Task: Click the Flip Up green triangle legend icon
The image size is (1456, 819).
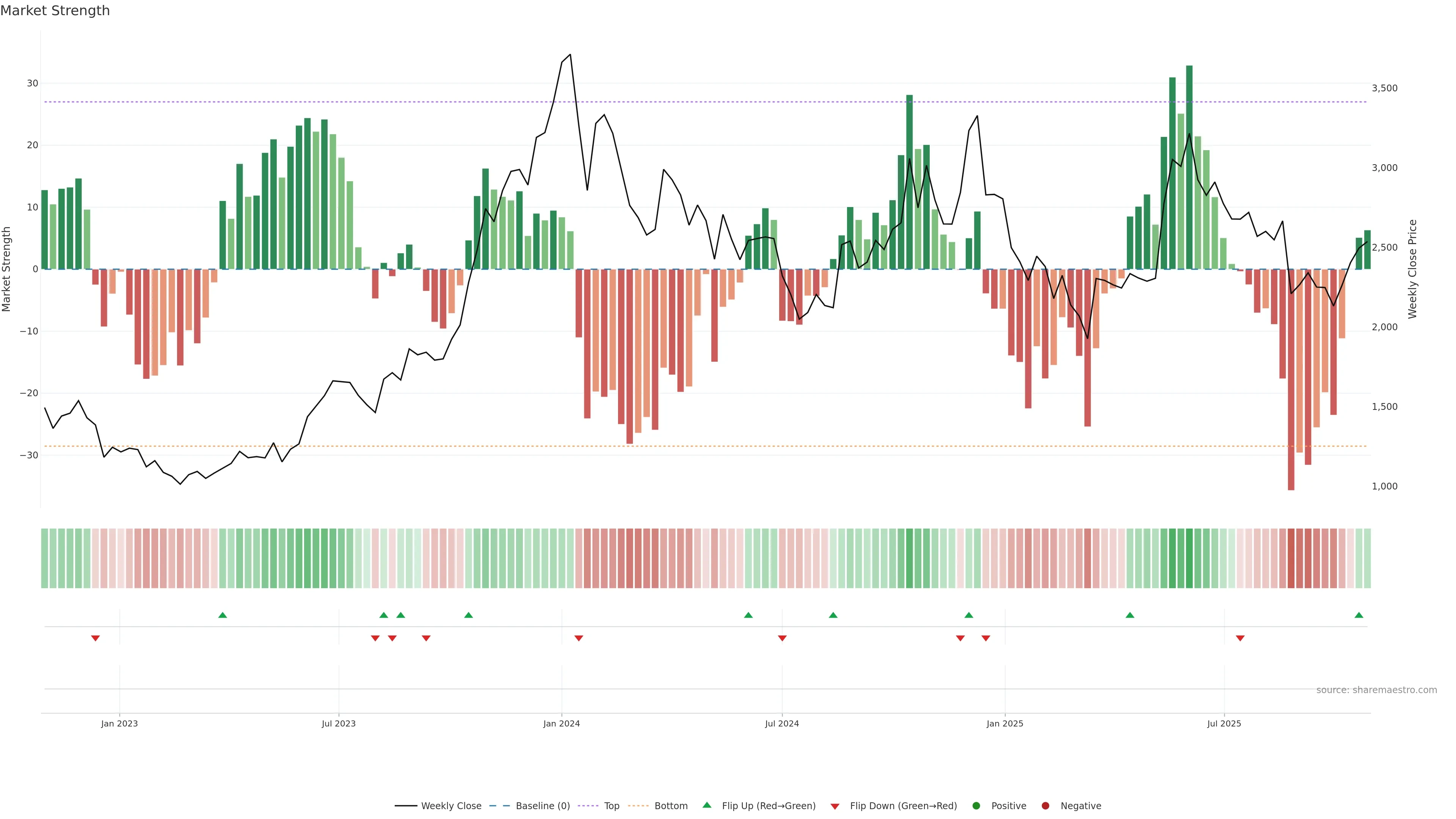Action: (x=706, y=805)
